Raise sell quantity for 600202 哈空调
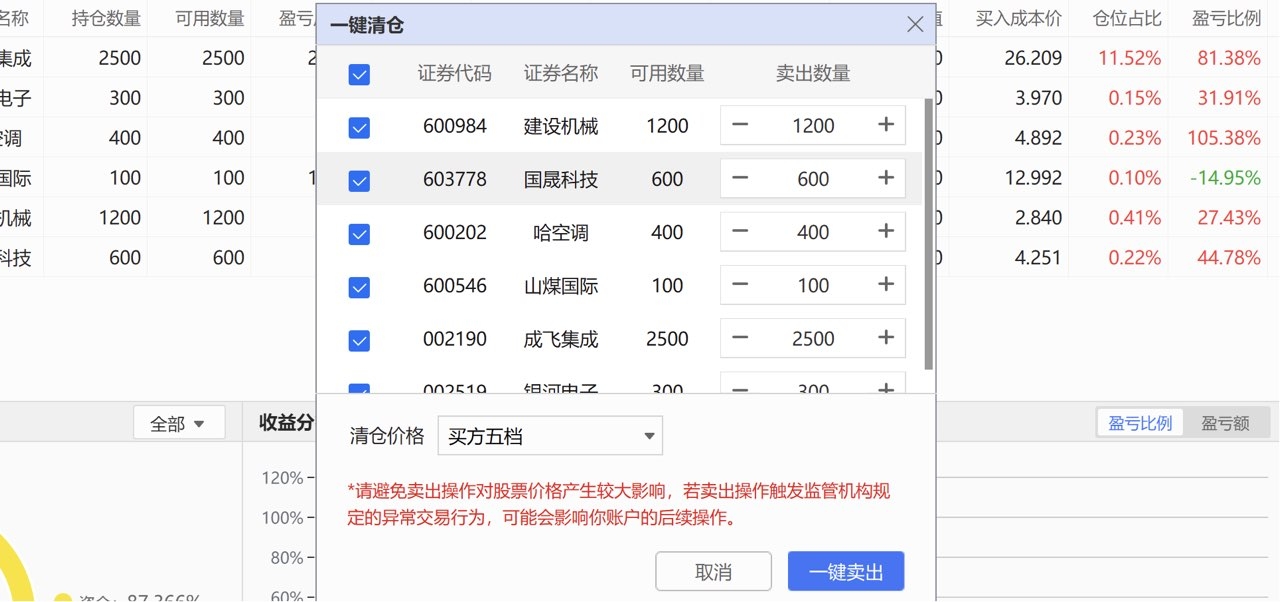 point(885,232)
